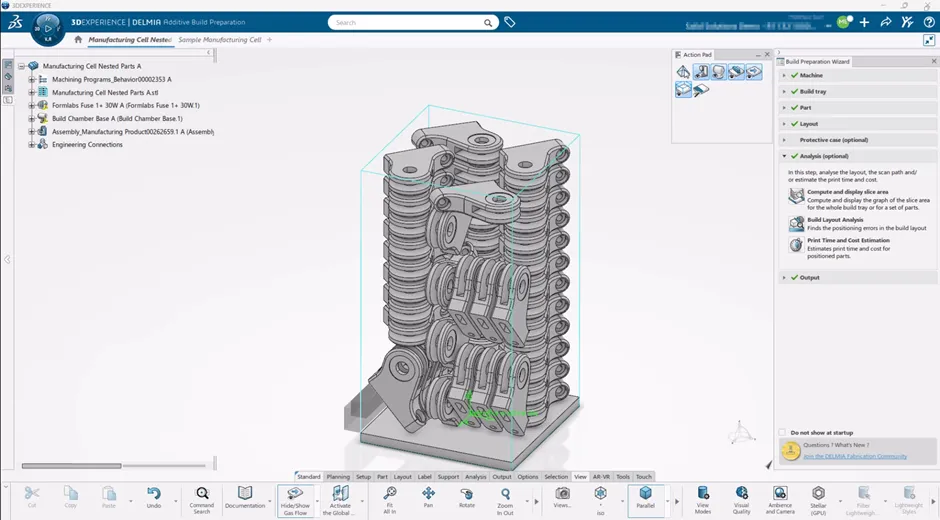Click first Action Pad selection icon
The image size is (940, 520).
[x=683, y=72]
